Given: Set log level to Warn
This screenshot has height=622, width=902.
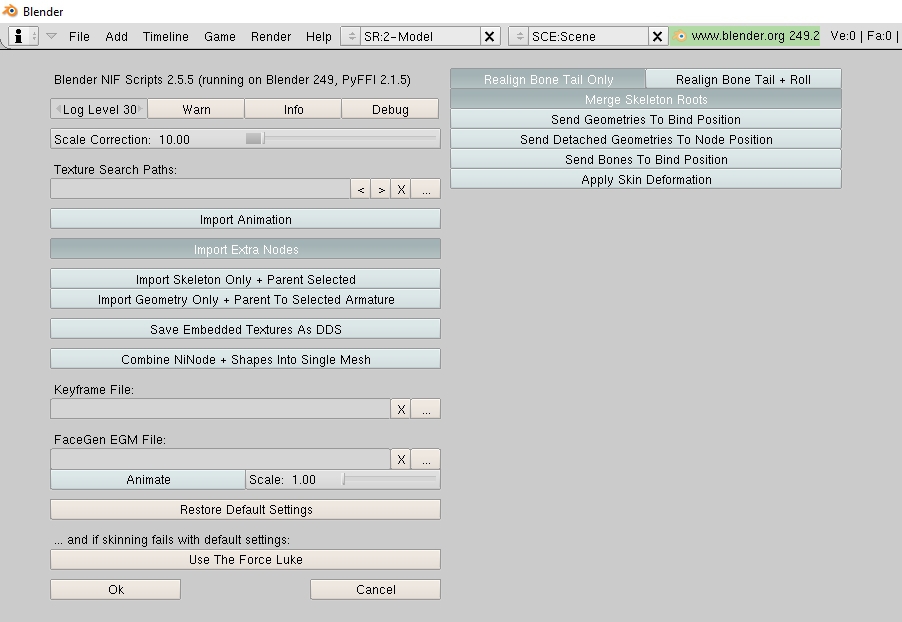Looking at the screenshot, I should tap(196, 109).
